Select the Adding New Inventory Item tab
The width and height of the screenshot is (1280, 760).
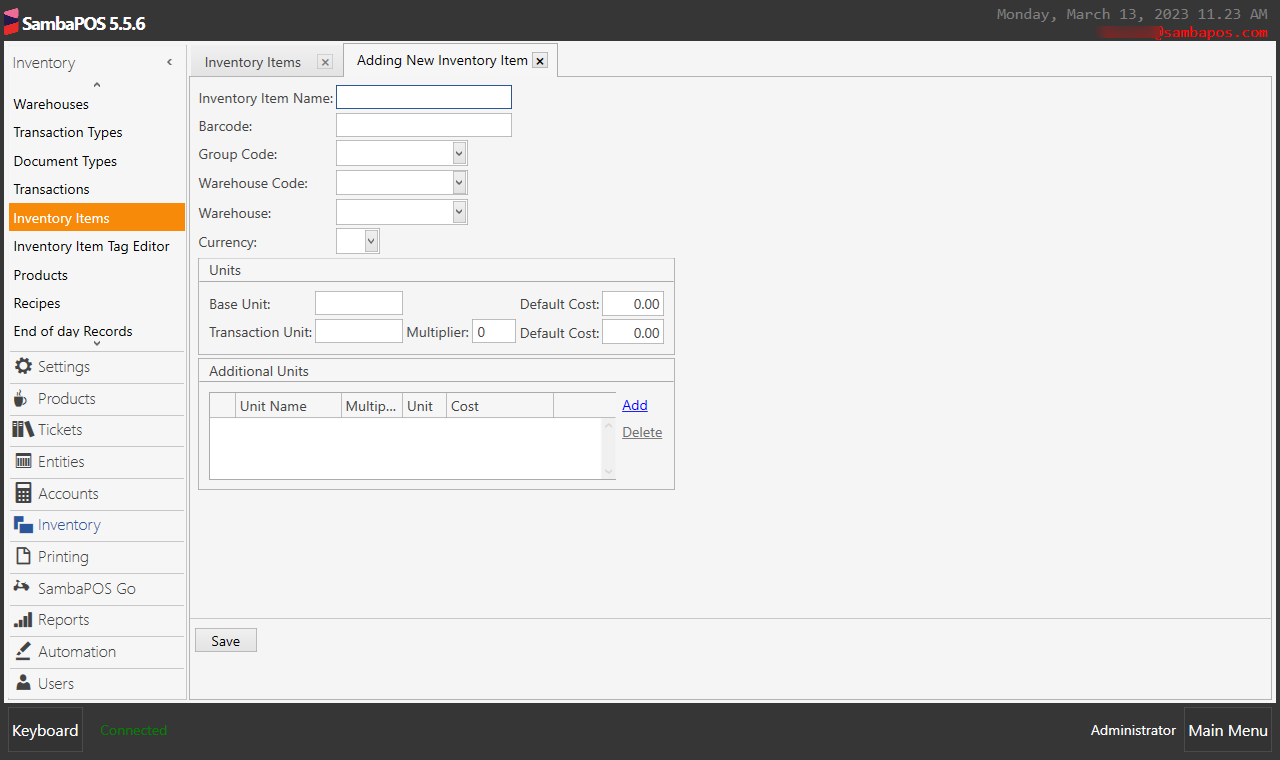[443, 60]
